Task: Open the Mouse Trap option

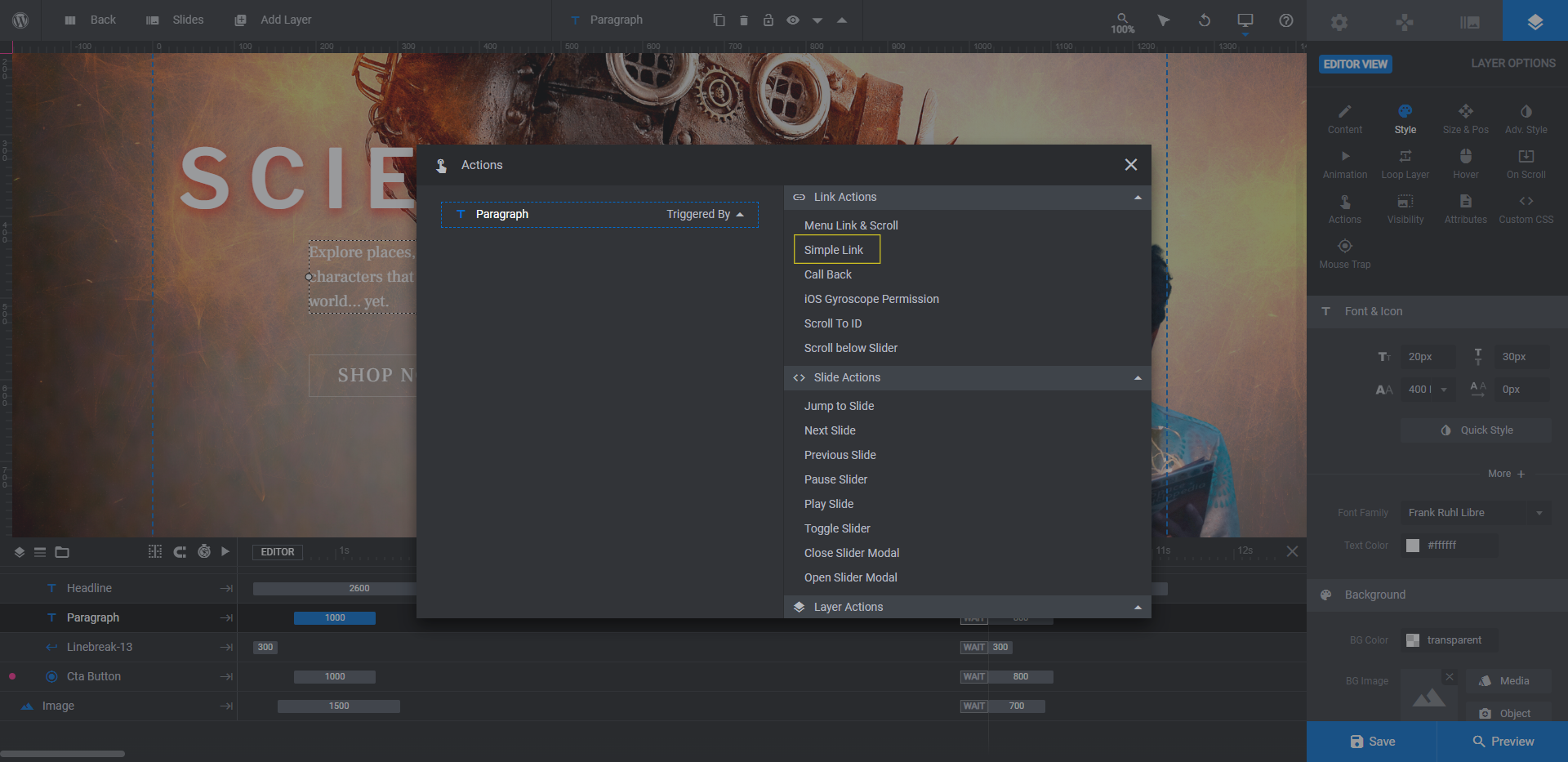Action: [x=1345, y=254]
